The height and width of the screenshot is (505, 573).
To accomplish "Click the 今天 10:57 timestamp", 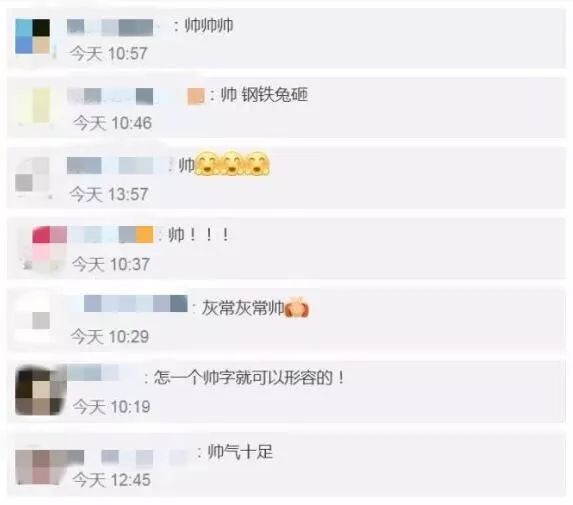I will point(109,53).
